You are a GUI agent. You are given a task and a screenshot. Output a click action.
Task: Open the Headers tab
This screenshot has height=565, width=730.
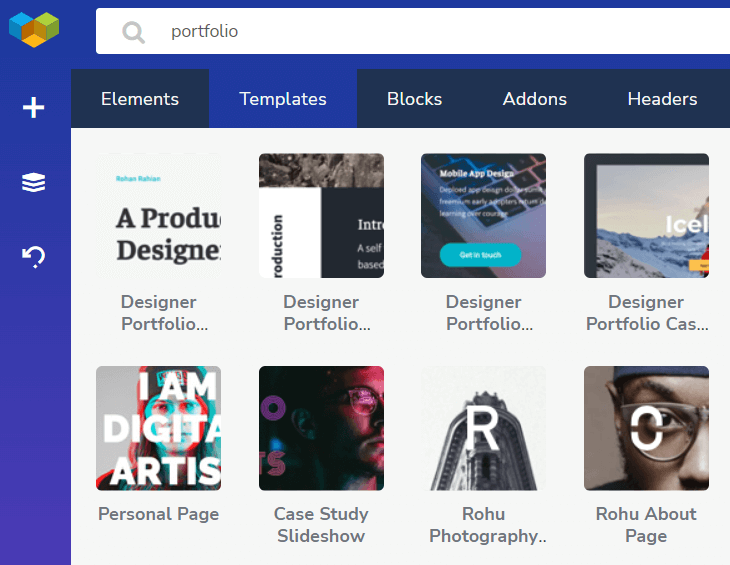click(662, 99)
